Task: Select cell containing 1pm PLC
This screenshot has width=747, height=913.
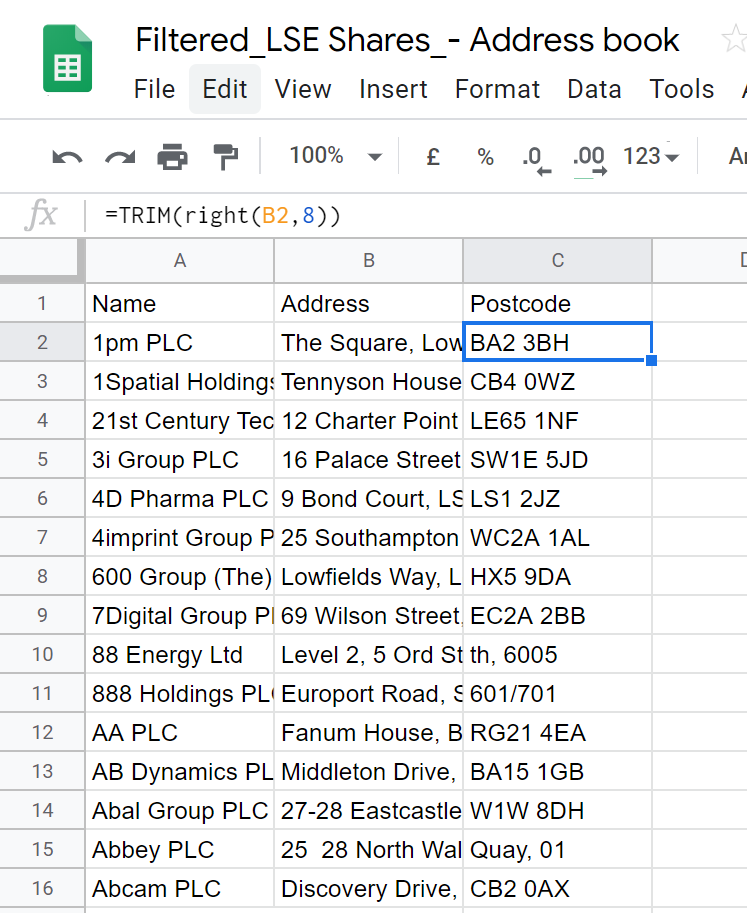Action: [x=179, y=342]
